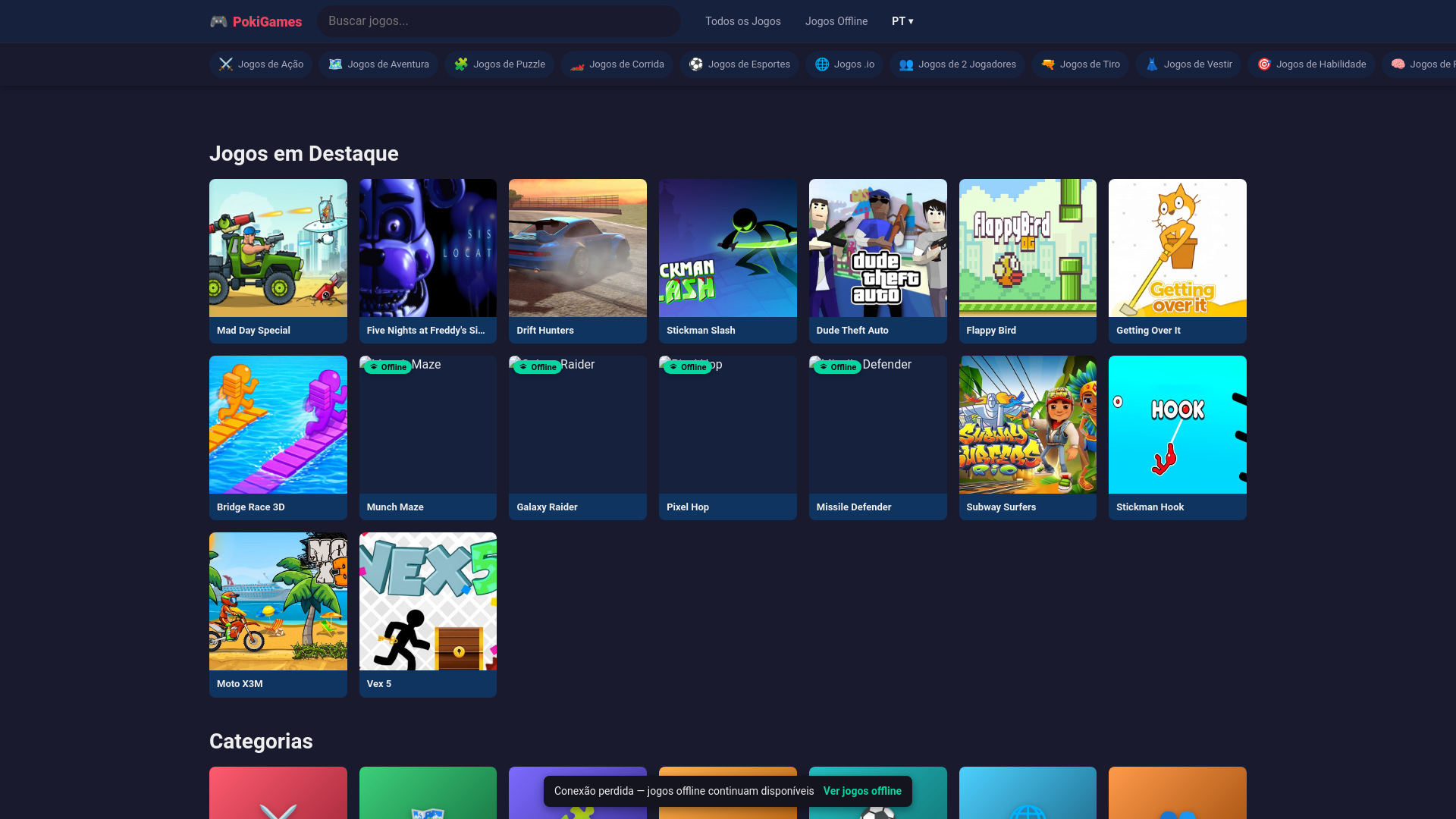Viewport: 1456px width, 819px height.
Task: Open Todos os Jogos page
Action: click(743, 21)
